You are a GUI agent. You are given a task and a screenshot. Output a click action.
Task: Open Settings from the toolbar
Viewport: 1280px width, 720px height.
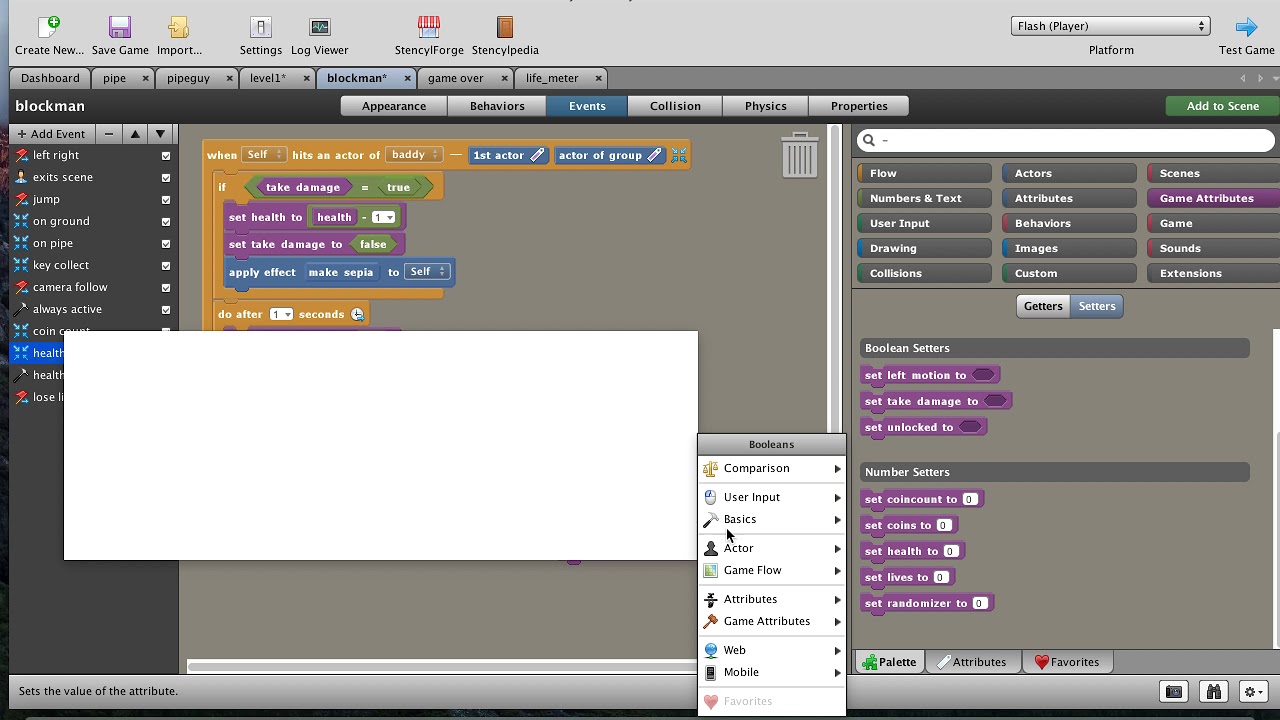pyautogui.click(x=260, y=27)
